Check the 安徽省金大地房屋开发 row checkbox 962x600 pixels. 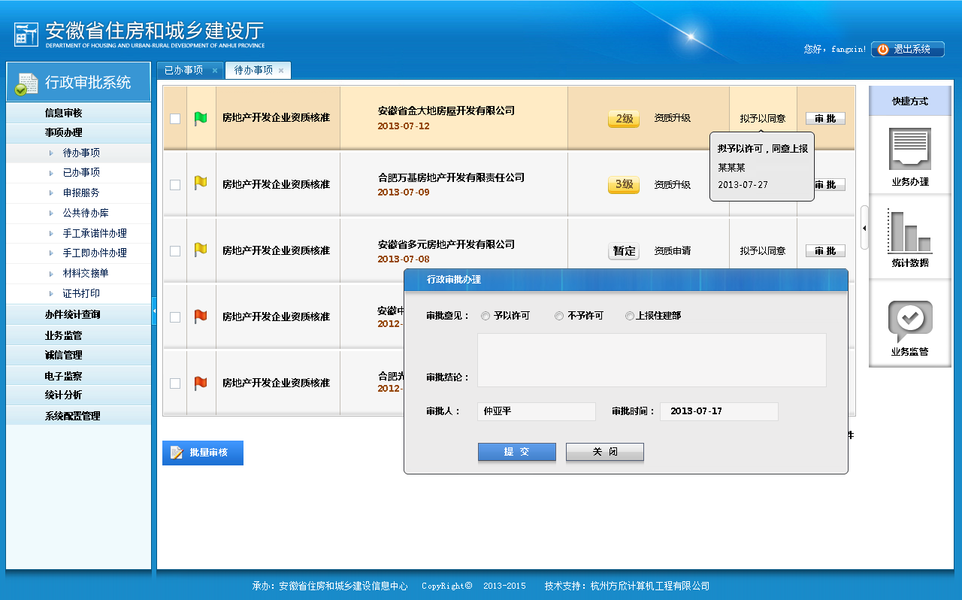[x=175, y=118]
